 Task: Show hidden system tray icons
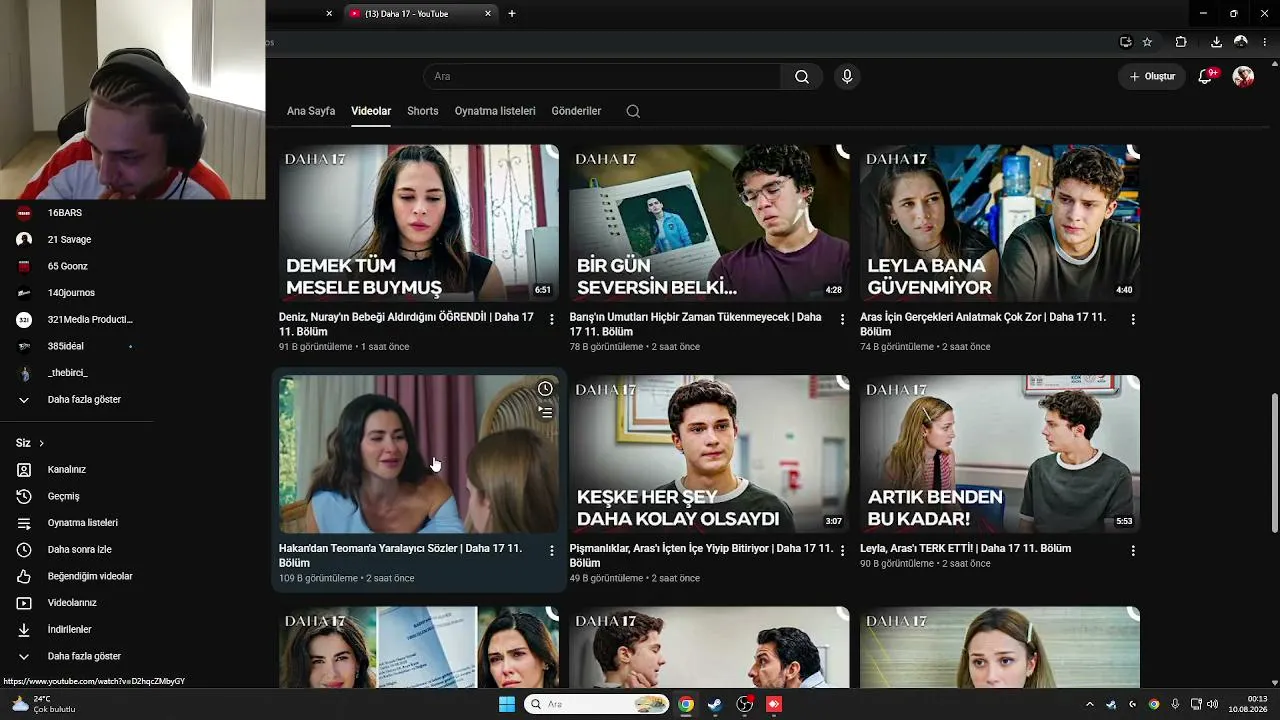(x=1090, y=704)
